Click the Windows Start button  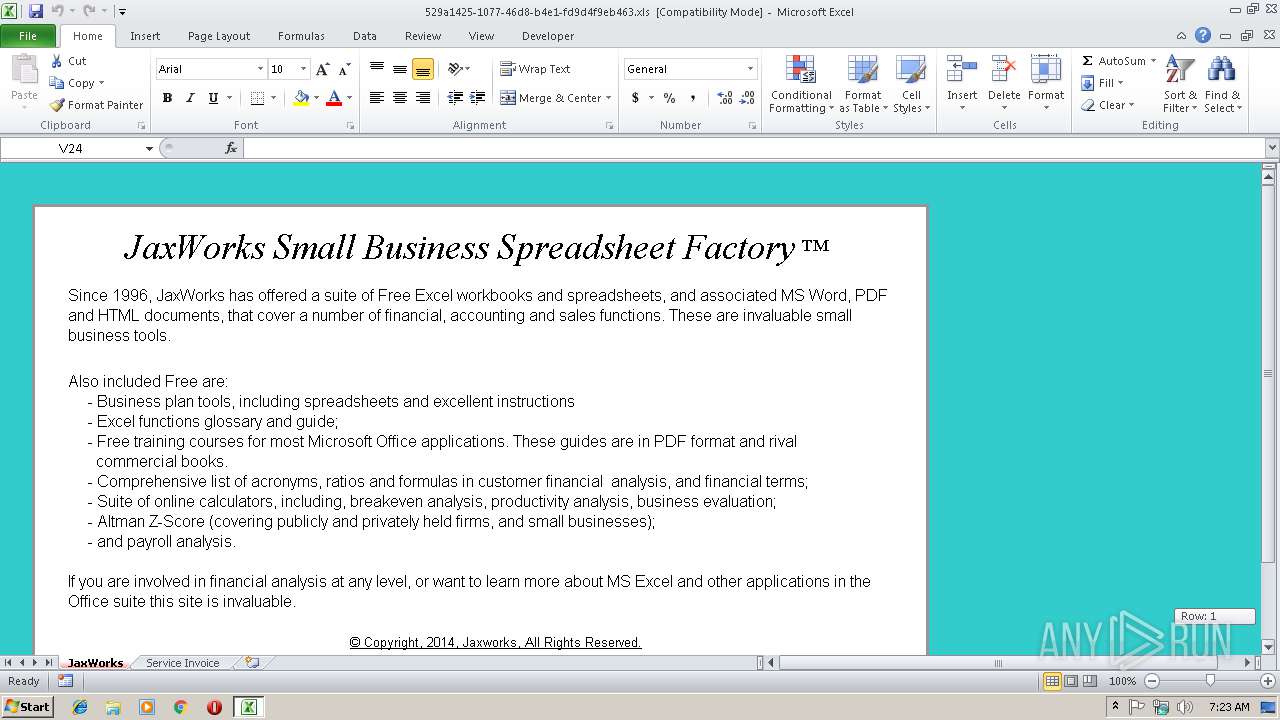click(27, 706)
